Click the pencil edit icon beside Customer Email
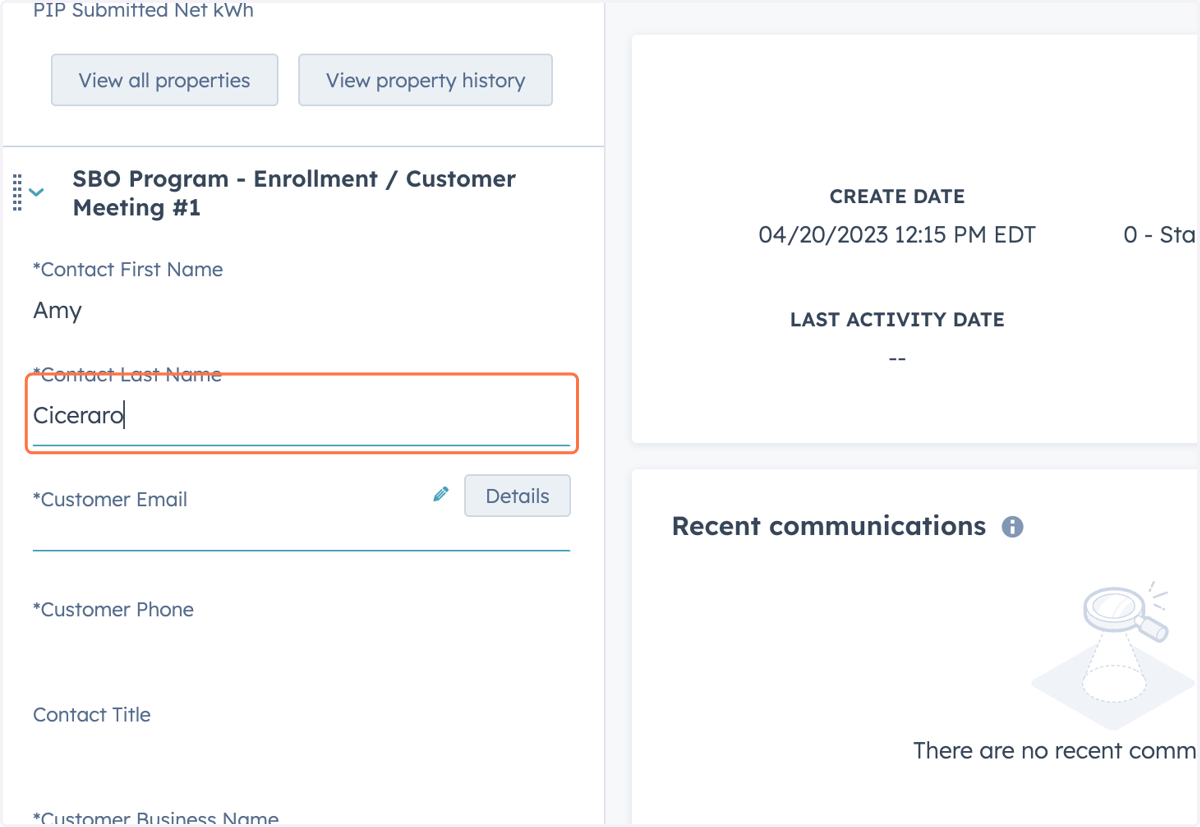 (x=441, y=494)
